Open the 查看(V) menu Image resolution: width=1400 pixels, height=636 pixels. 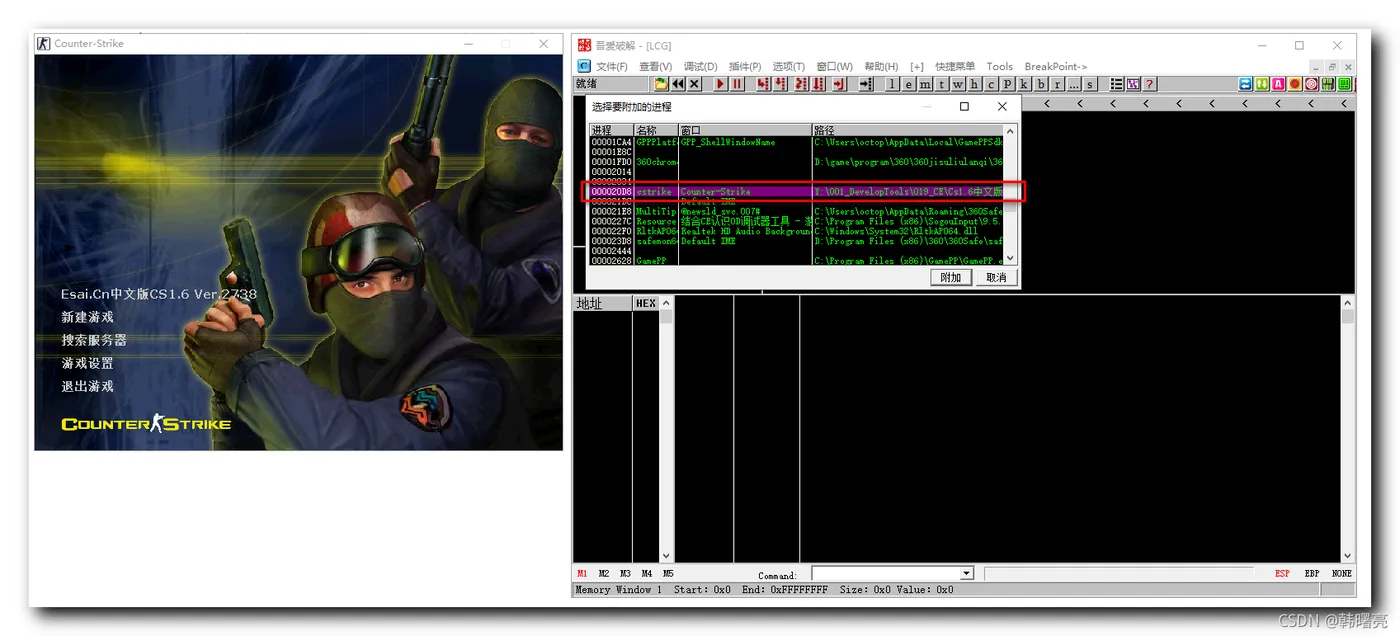tap(656, 67)
